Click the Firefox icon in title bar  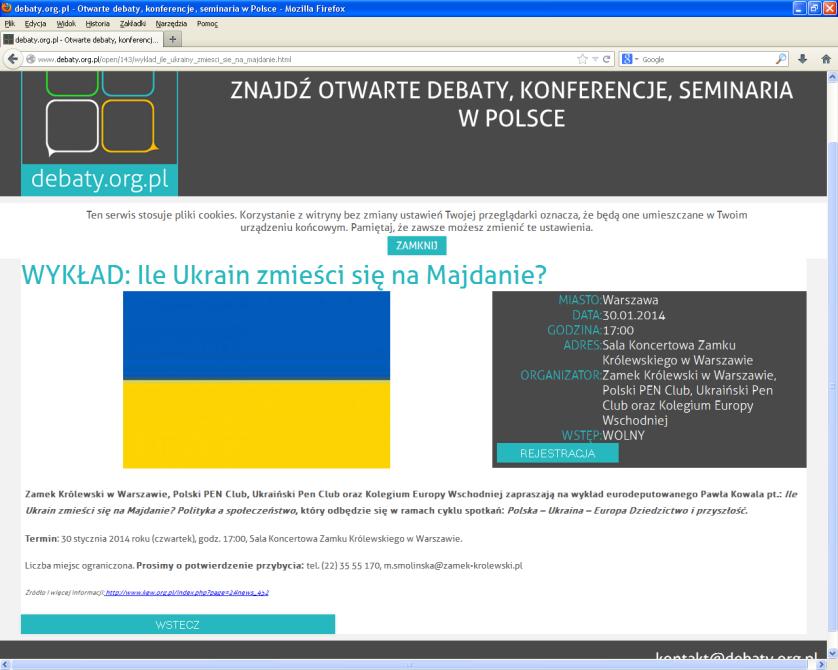coord(6,8)
